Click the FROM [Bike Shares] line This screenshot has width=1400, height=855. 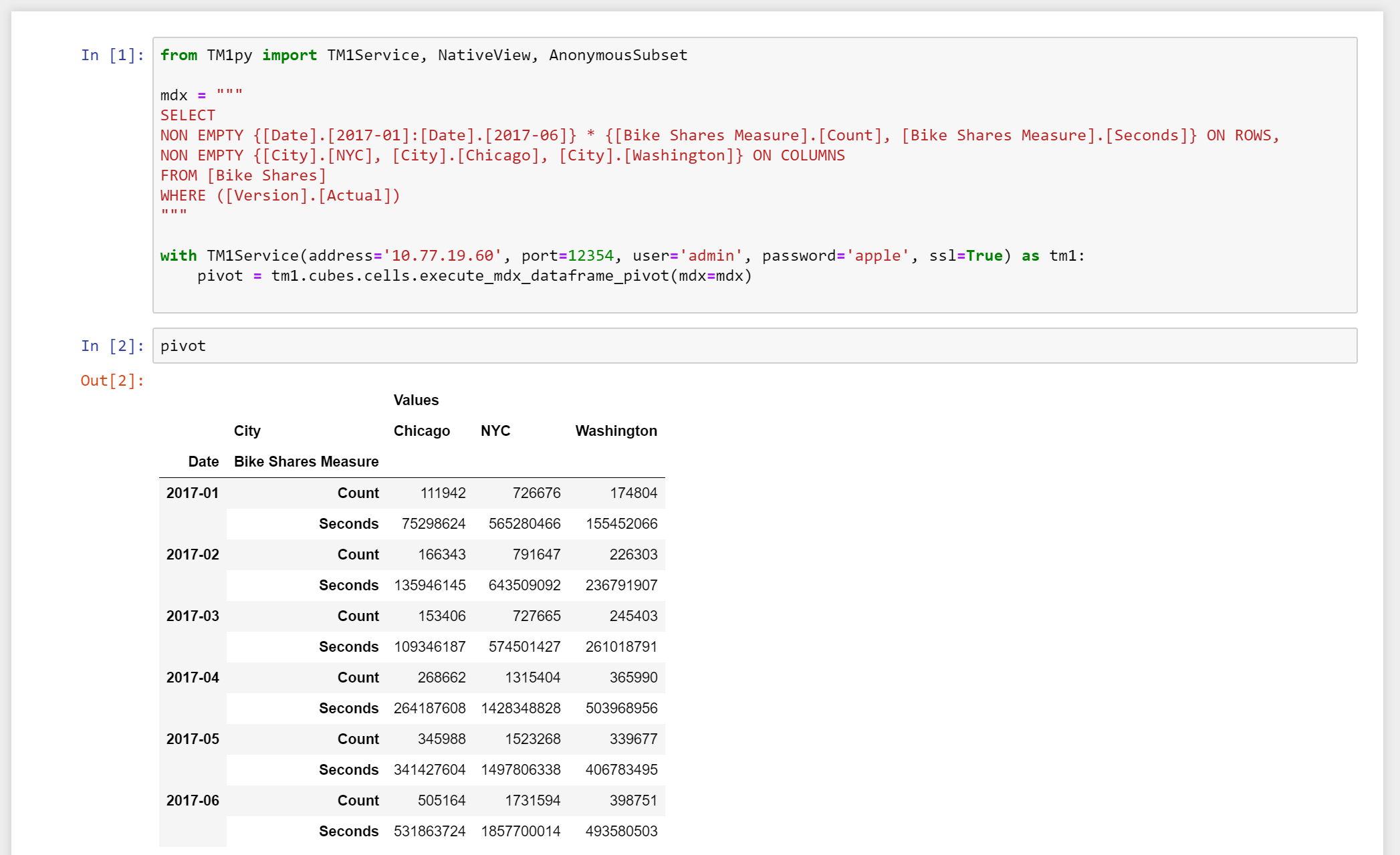click(x=243, y=175)
